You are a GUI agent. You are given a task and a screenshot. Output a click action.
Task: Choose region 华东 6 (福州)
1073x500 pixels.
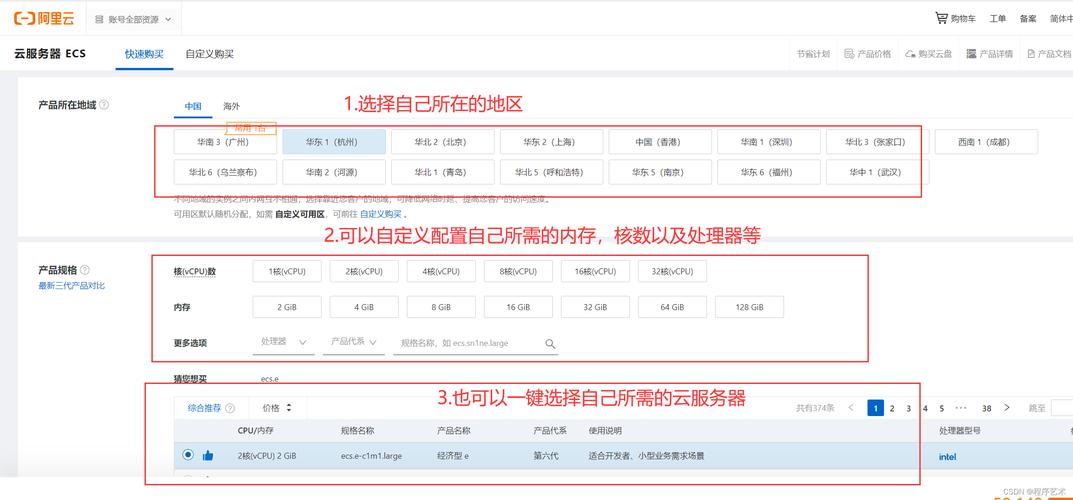click(769, 172)
